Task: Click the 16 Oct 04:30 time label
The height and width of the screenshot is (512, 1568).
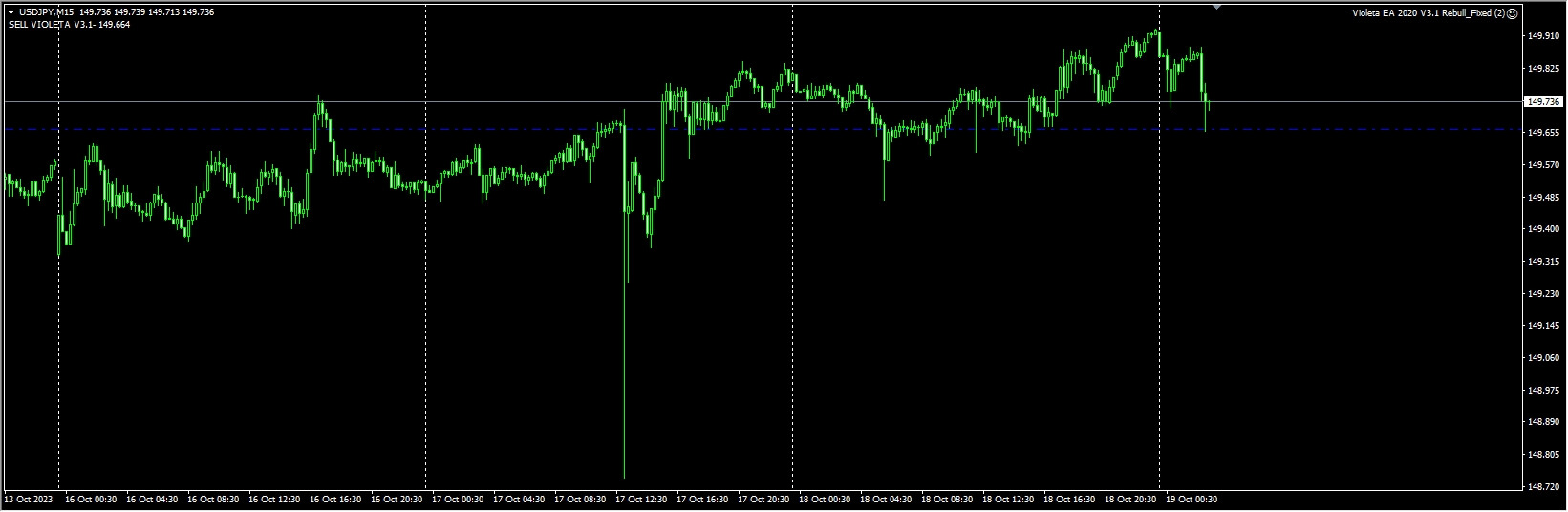Action: (x=153, y=500)
